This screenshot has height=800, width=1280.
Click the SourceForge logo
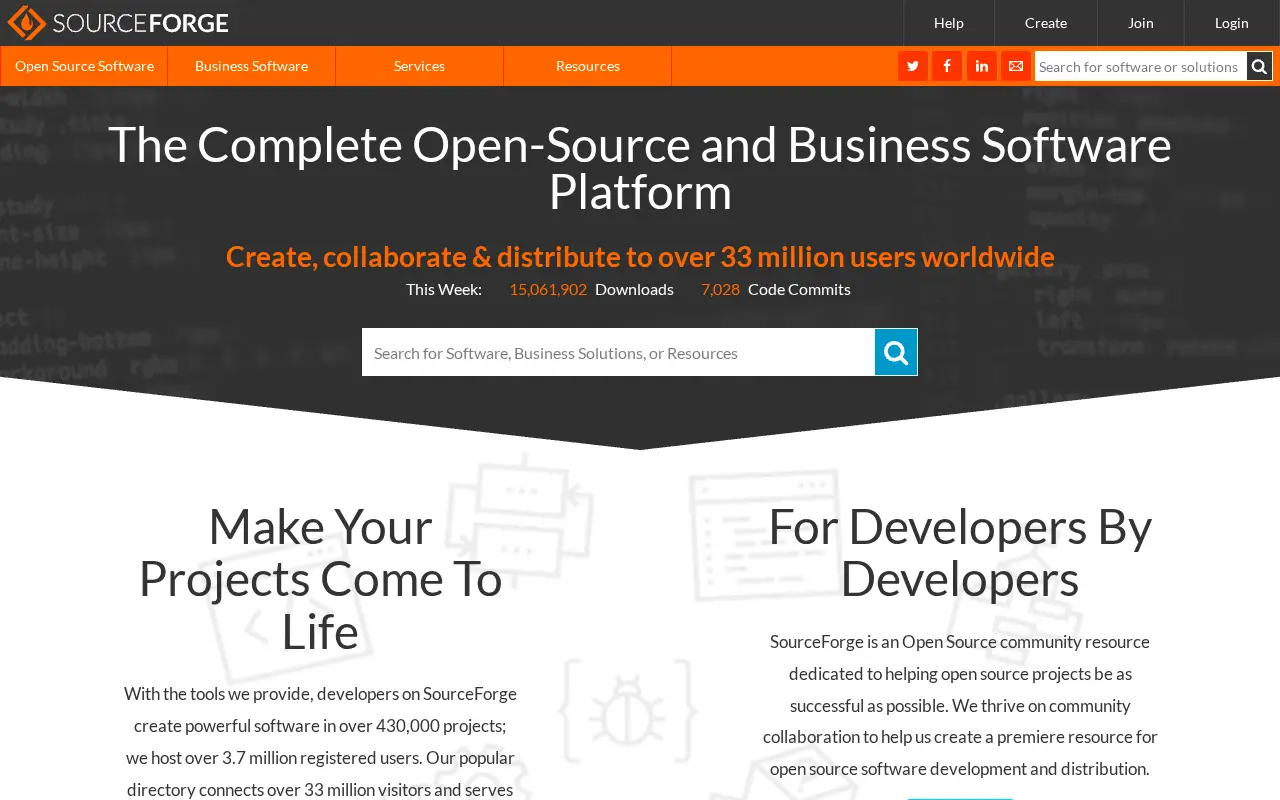[x=118, y=22]
